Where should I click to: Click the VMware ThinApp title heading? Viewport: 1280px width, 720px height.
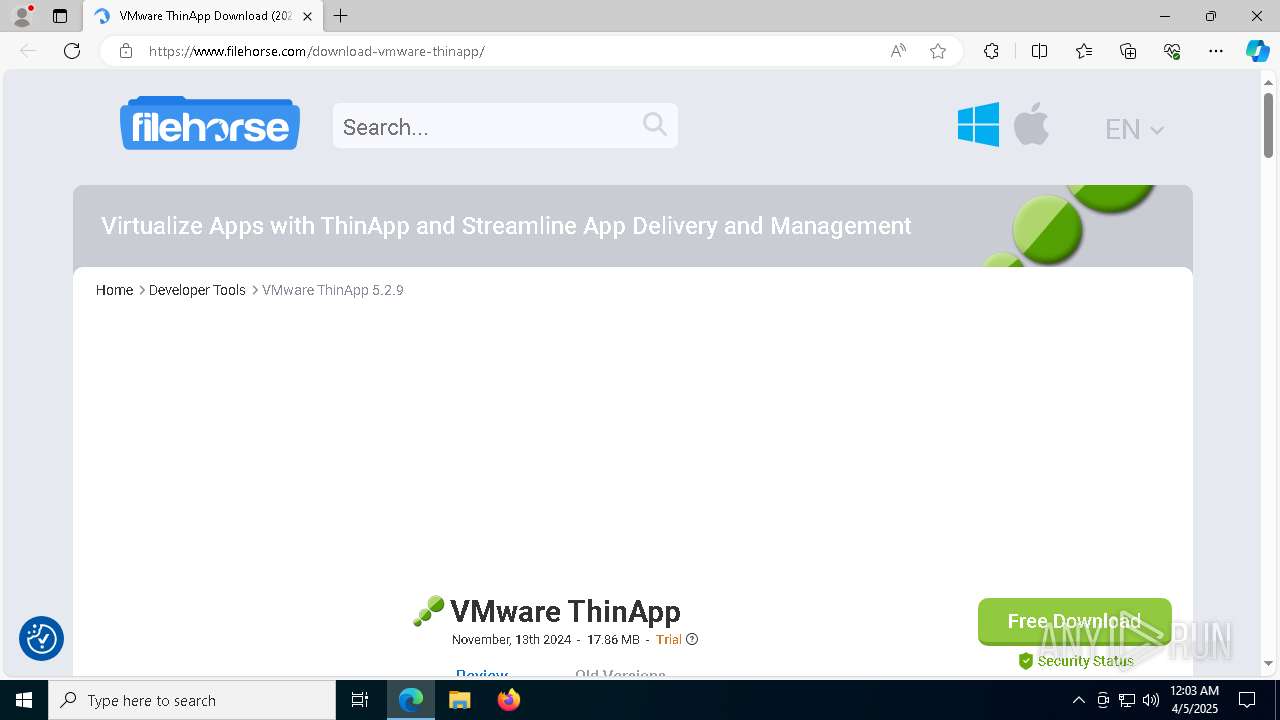[x=565, y=611]
